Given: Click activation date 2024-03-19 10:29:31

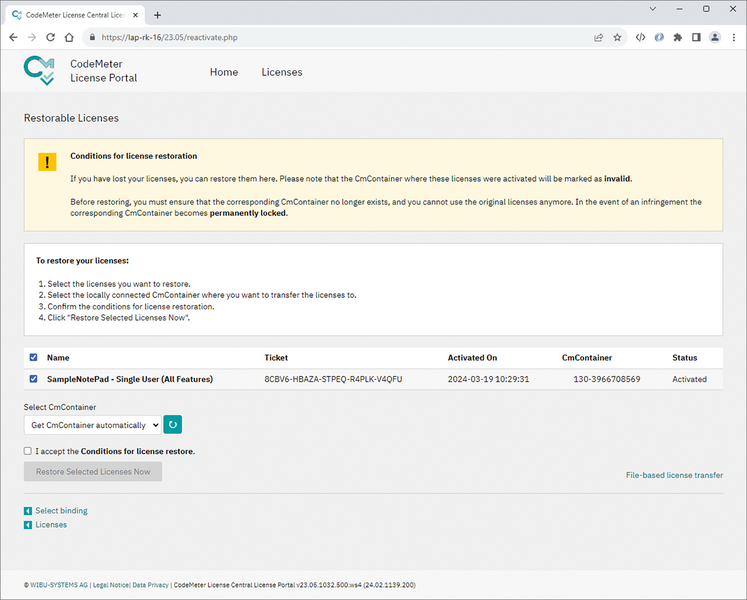Looking at the screenshot, I should pyautogui.click(x=488, y=379).
